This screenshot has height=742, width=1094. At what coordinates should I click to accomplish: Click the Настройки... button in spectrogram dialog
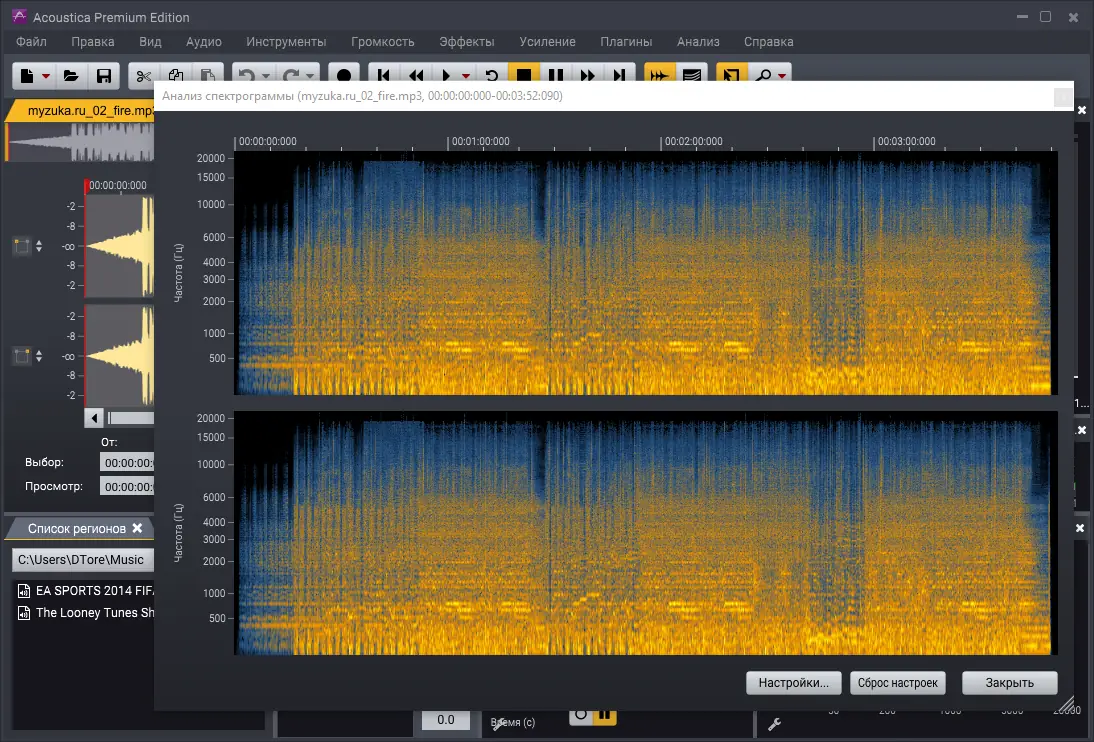[794, 683]
